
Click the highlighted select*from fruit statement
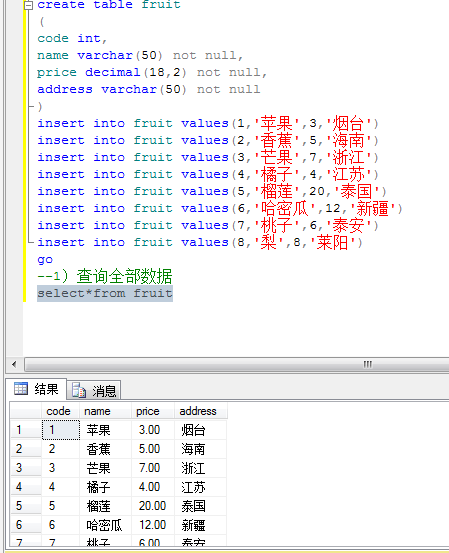[x=105, y=293]
